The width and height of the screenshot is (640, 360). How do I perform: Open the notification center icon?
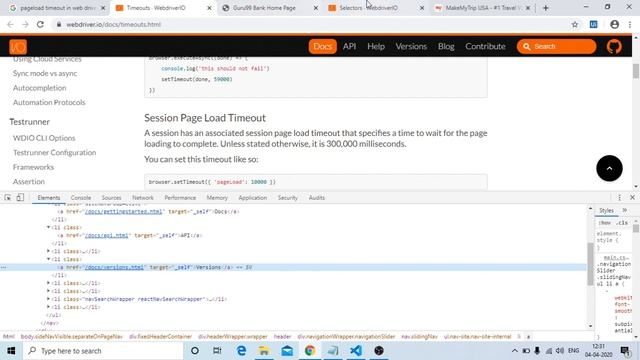624,351
